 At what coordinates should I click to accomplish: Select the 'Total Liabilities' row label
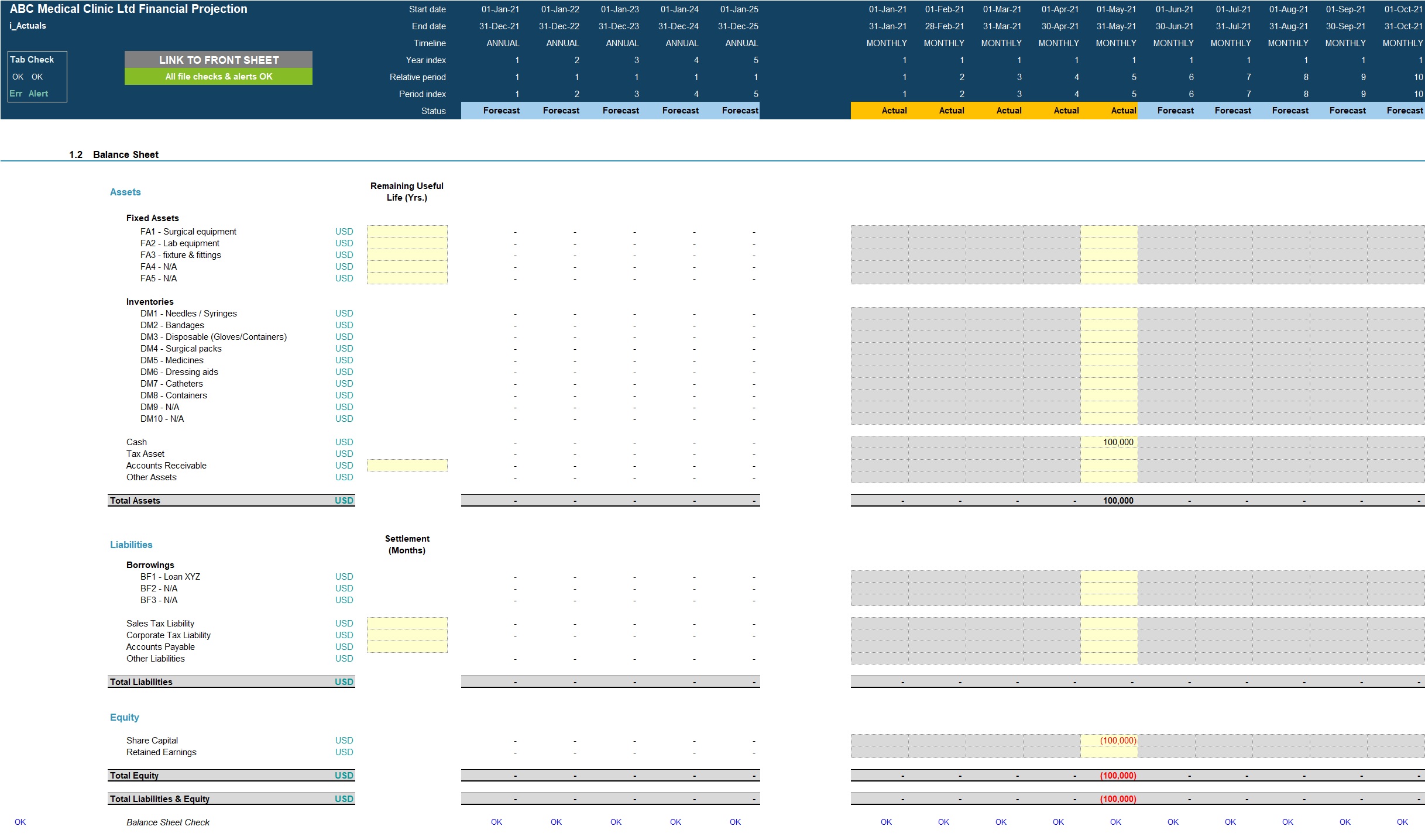[141, 682]
